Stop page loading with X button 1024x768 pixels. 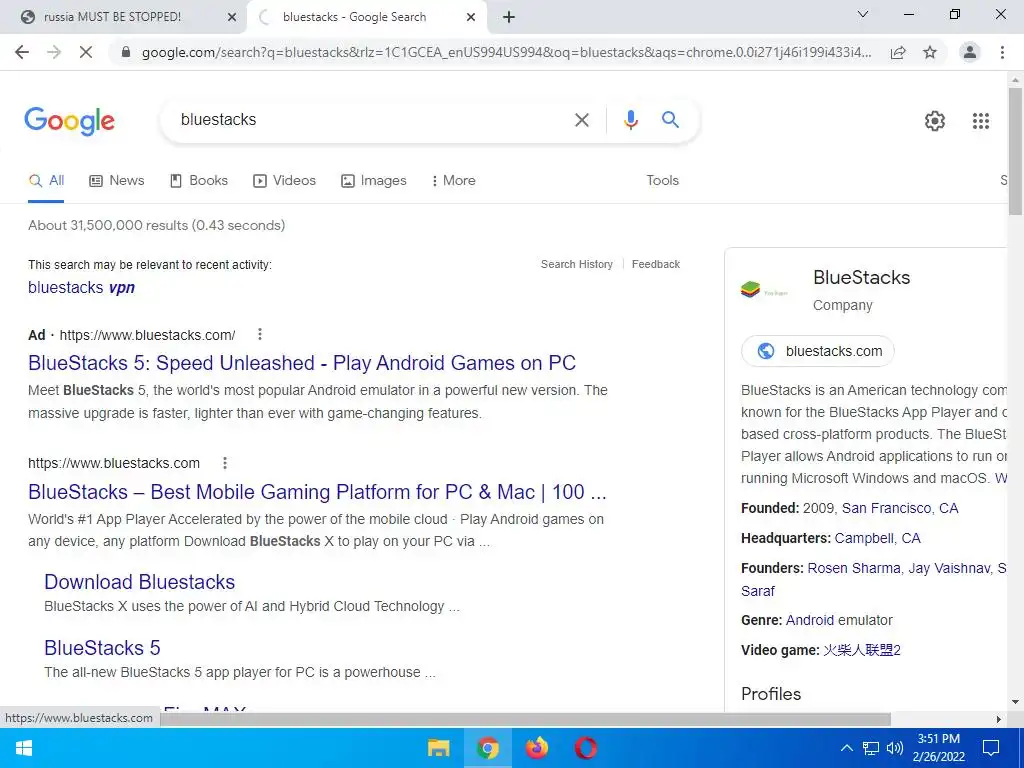[86, 52]
